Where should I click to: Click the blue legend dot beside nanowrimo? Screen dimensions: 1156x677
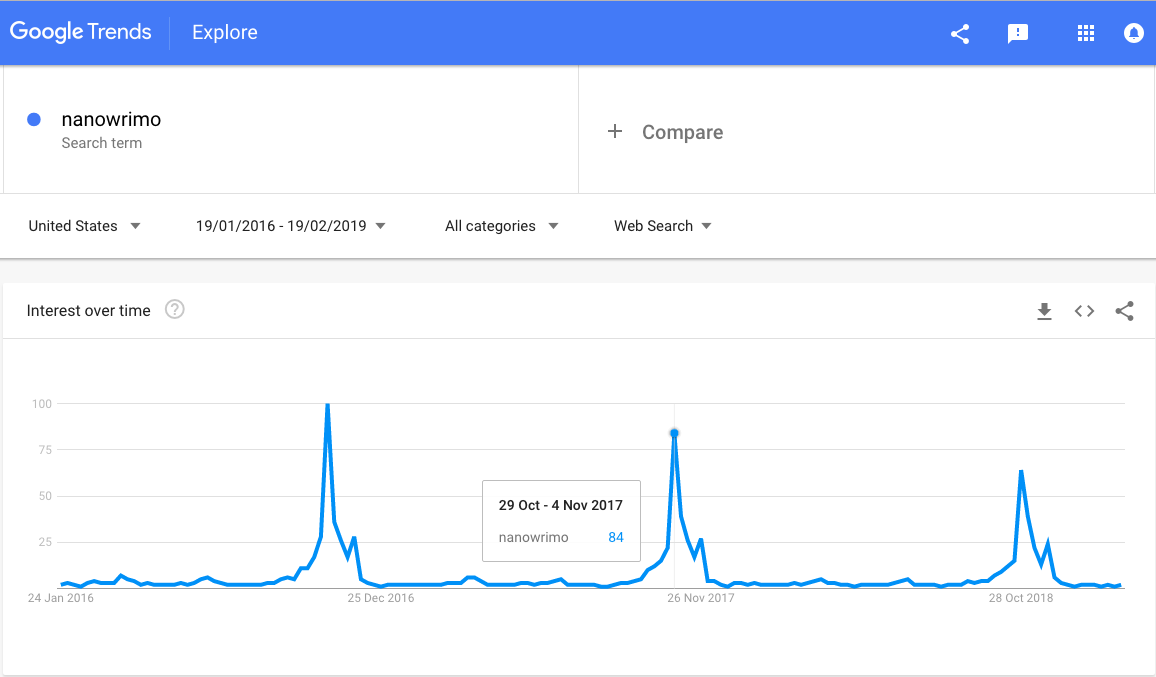tap(34, 119)
